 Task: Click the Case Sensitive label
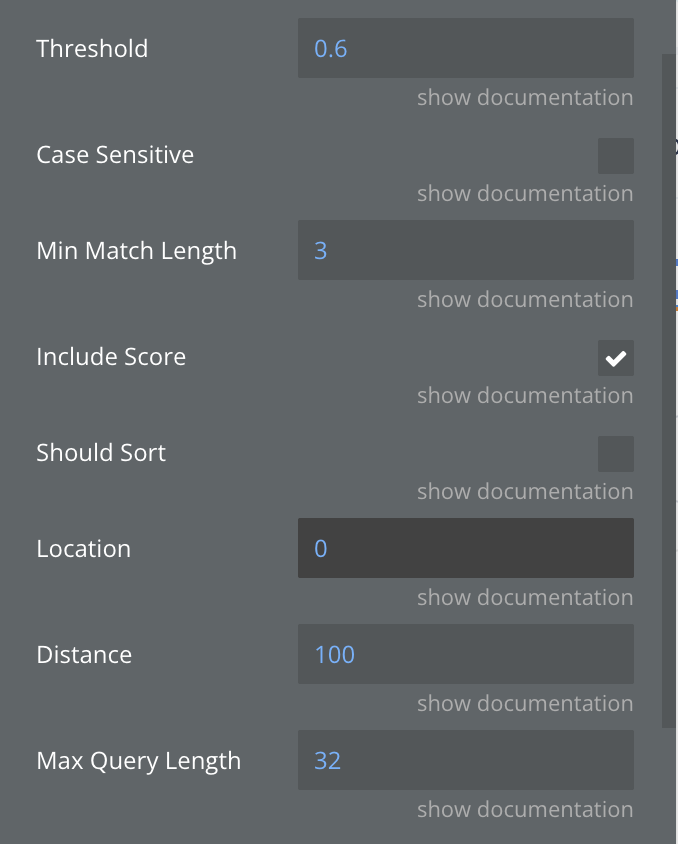click(x=115, y=155)
